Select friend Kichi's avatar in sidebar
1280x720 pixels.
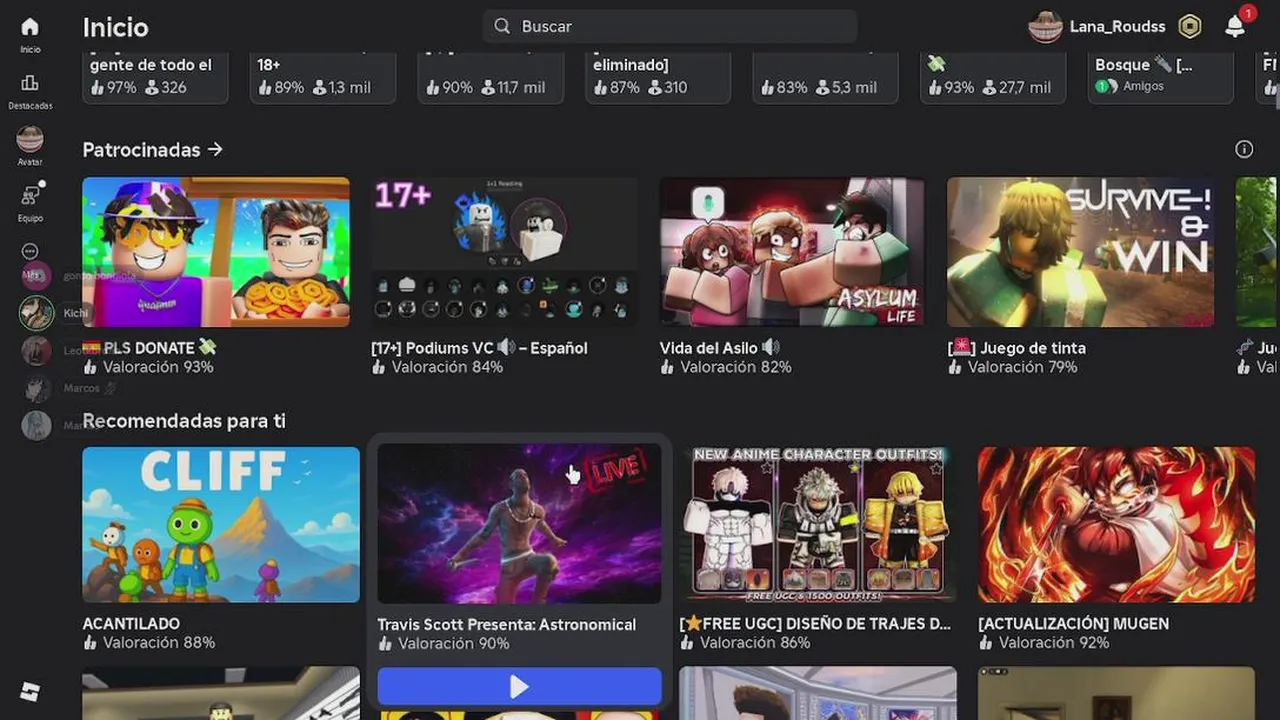coord(37,313)
